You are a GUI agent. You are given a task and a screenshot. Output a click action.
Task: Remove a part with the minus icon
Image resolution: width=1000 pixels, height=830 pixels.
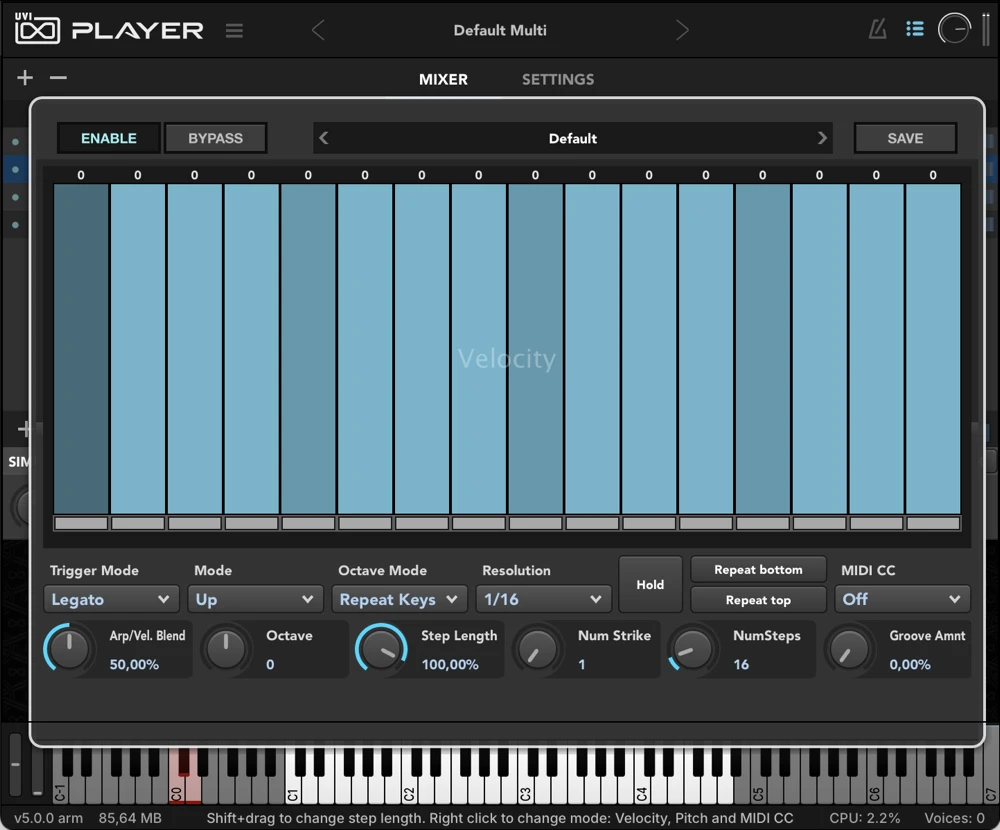tap(58, 78)
